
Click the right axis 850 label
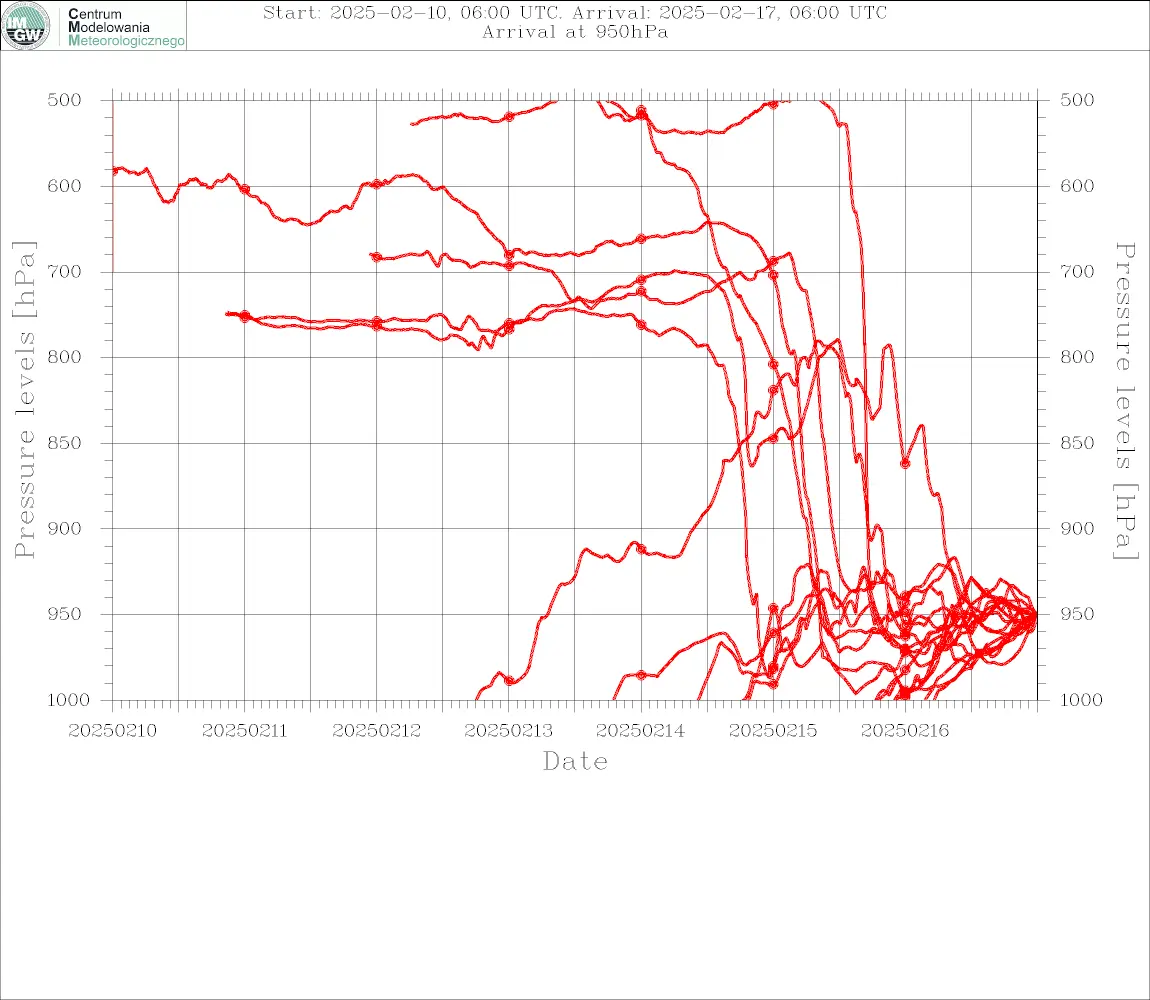pos(1077,443)
